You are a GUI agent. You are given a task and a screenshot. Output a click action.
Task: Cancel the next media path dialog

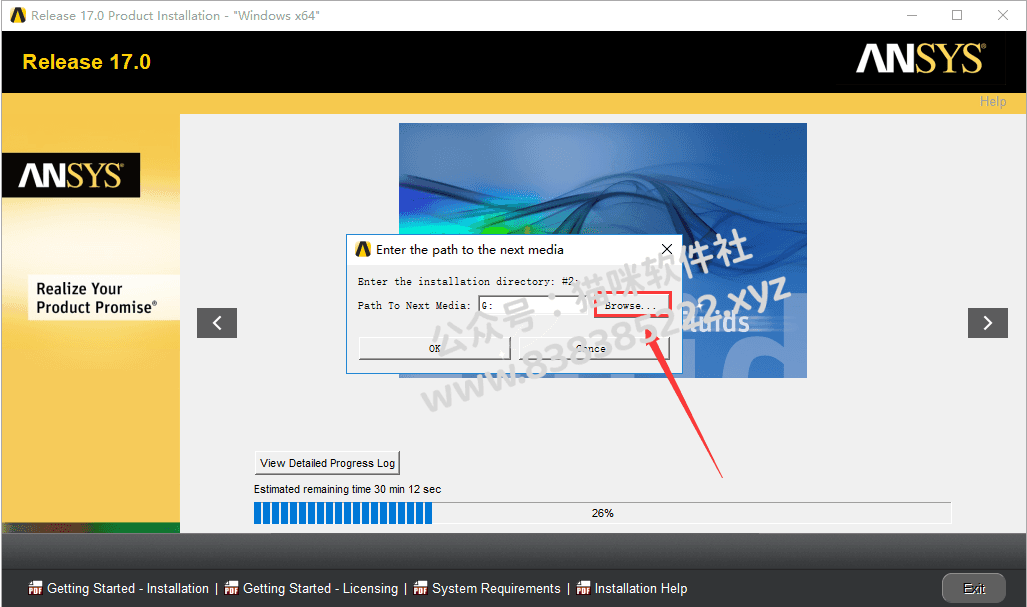coord(594,348)
